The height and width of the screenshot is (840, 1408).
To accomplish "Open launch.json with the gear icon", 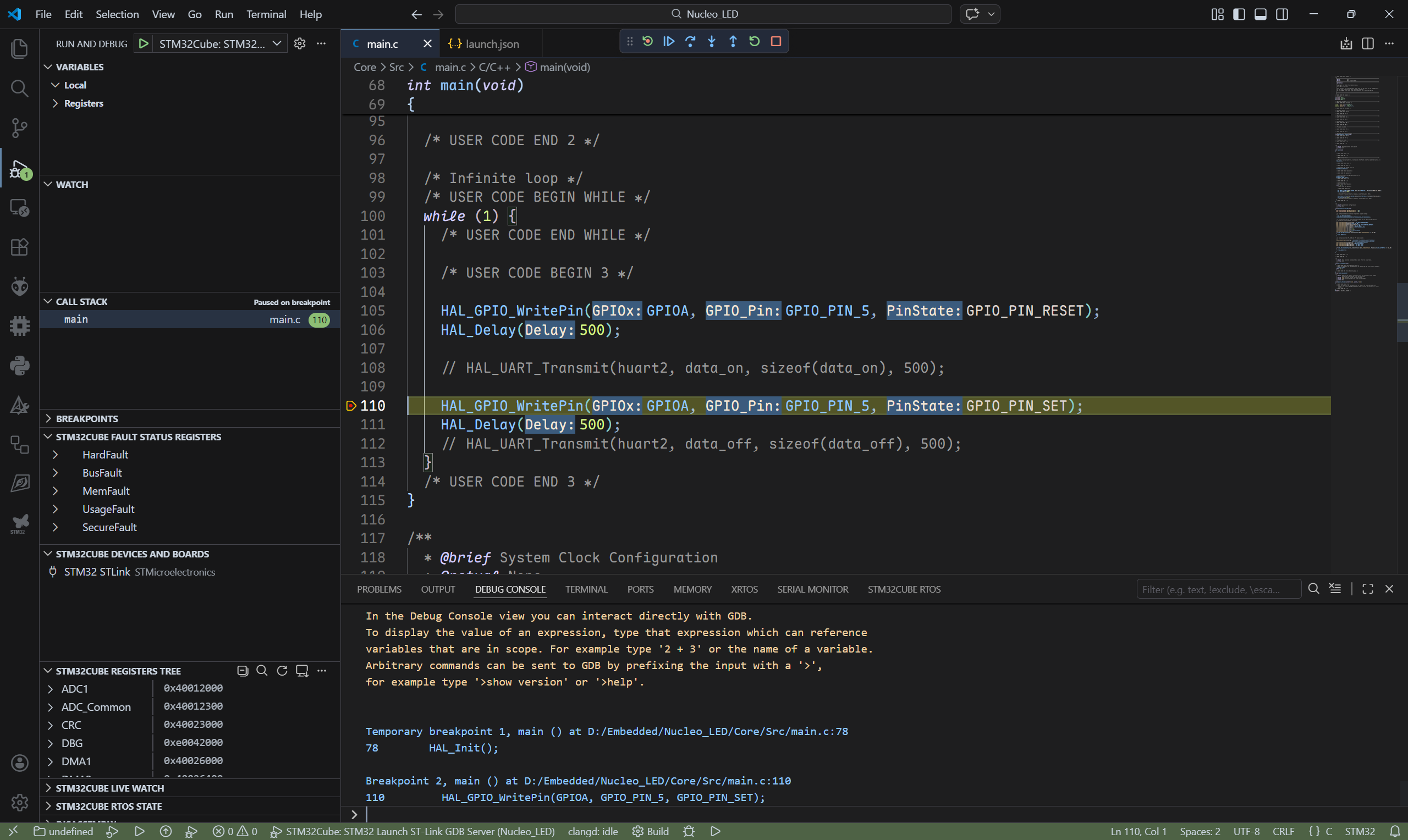I will coord(300,43).
